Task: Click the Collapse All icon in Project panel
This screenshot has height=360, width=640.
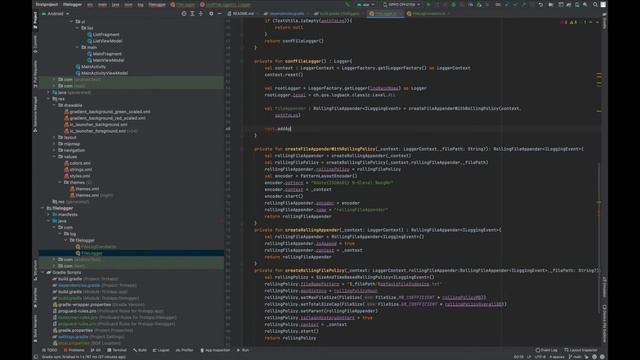Action: (x=201, y=13)
